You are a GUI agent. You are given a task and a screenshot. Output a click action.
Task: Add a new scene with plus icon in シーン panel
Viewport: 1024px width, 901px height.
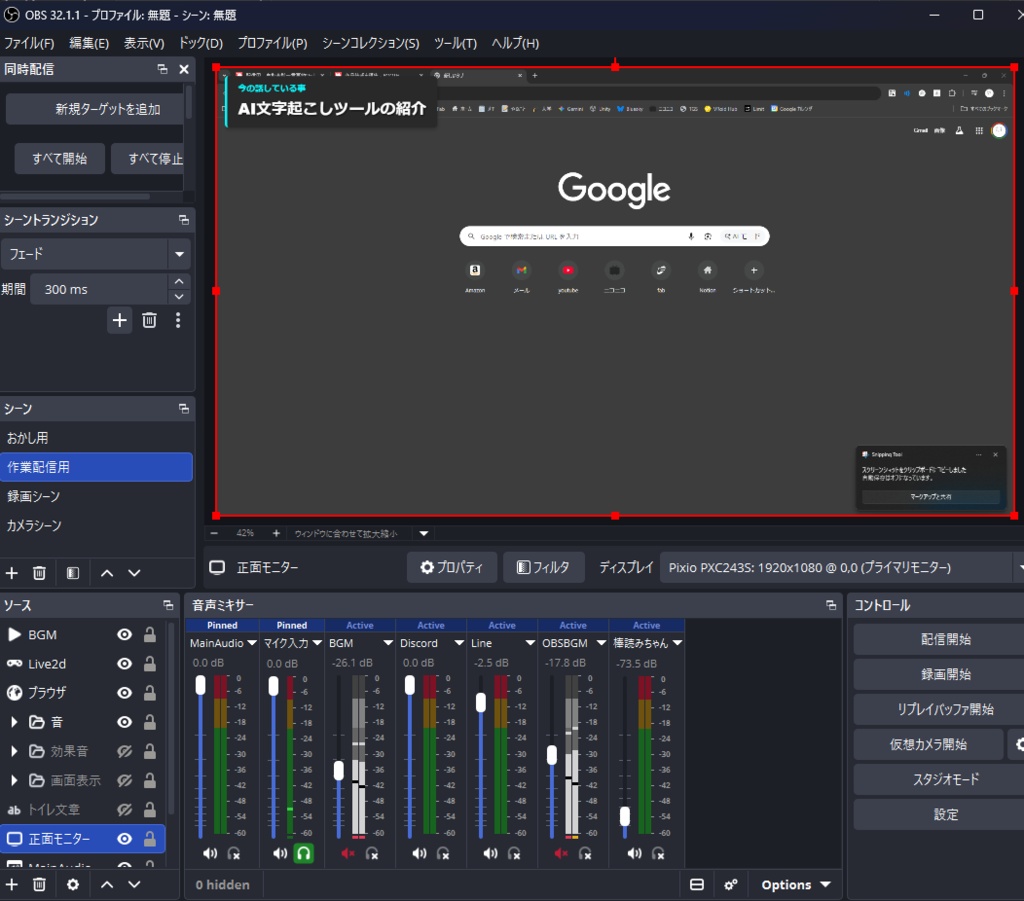point(12,573)
